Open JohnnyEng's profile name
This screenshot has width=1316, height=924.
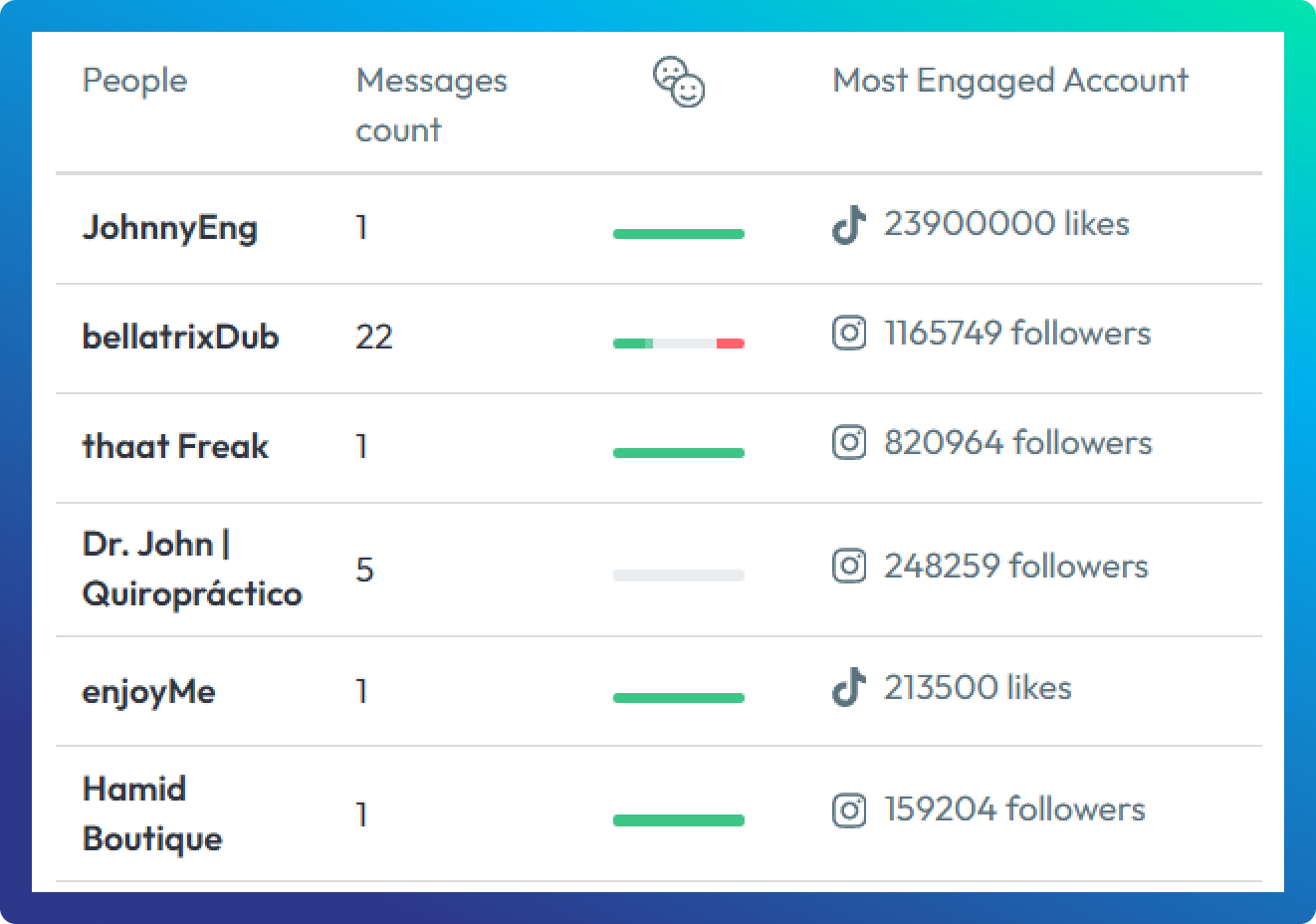170,228
